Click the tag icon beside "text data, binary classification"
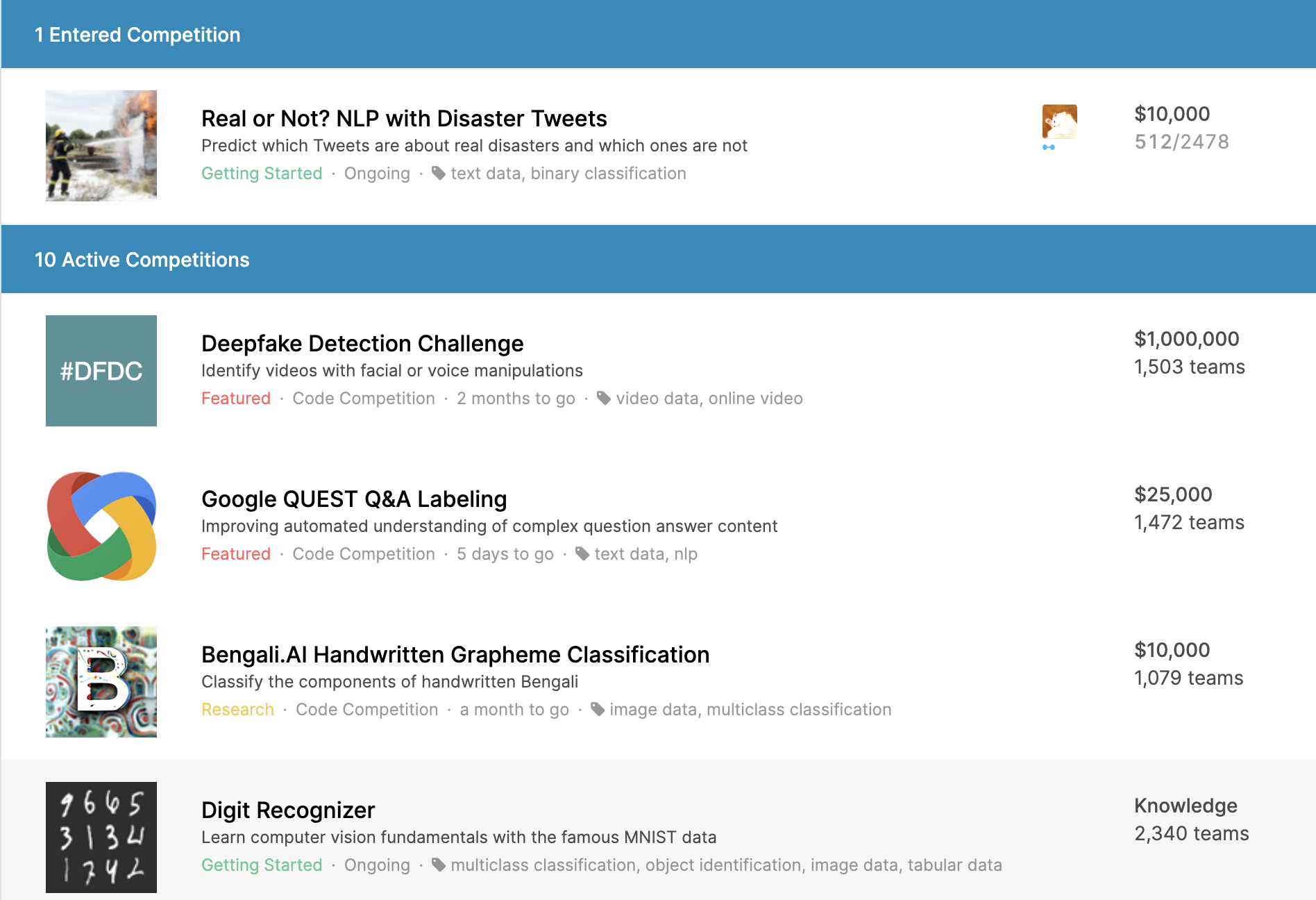 coord(439,174)
